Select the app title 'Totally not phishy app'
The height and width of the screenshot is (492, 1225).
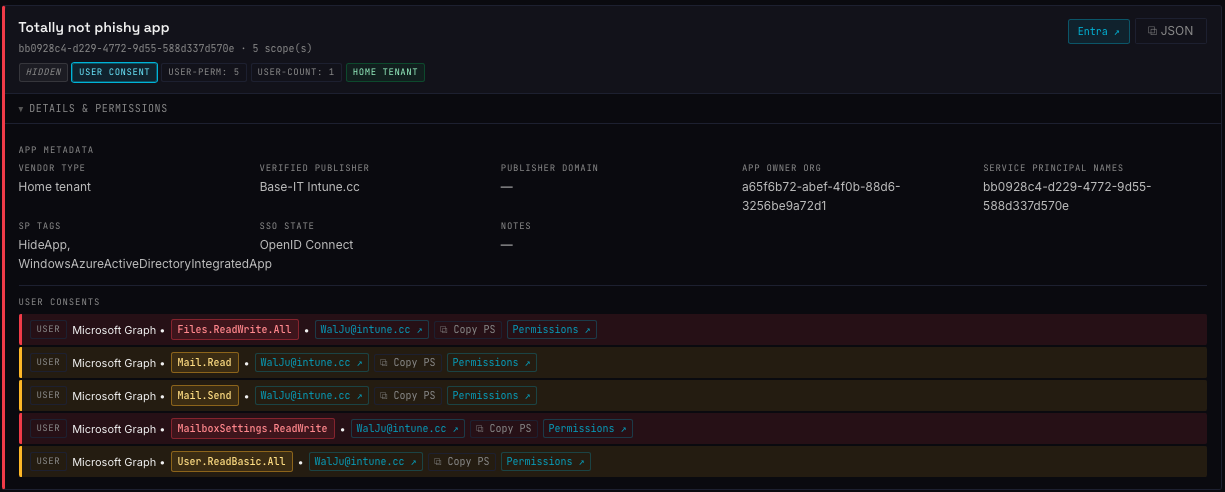tap(94, 27)
